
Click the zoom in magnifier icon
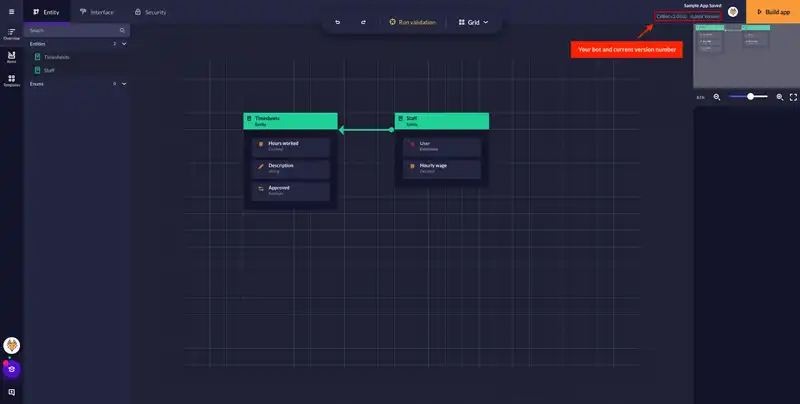(780, 97)
